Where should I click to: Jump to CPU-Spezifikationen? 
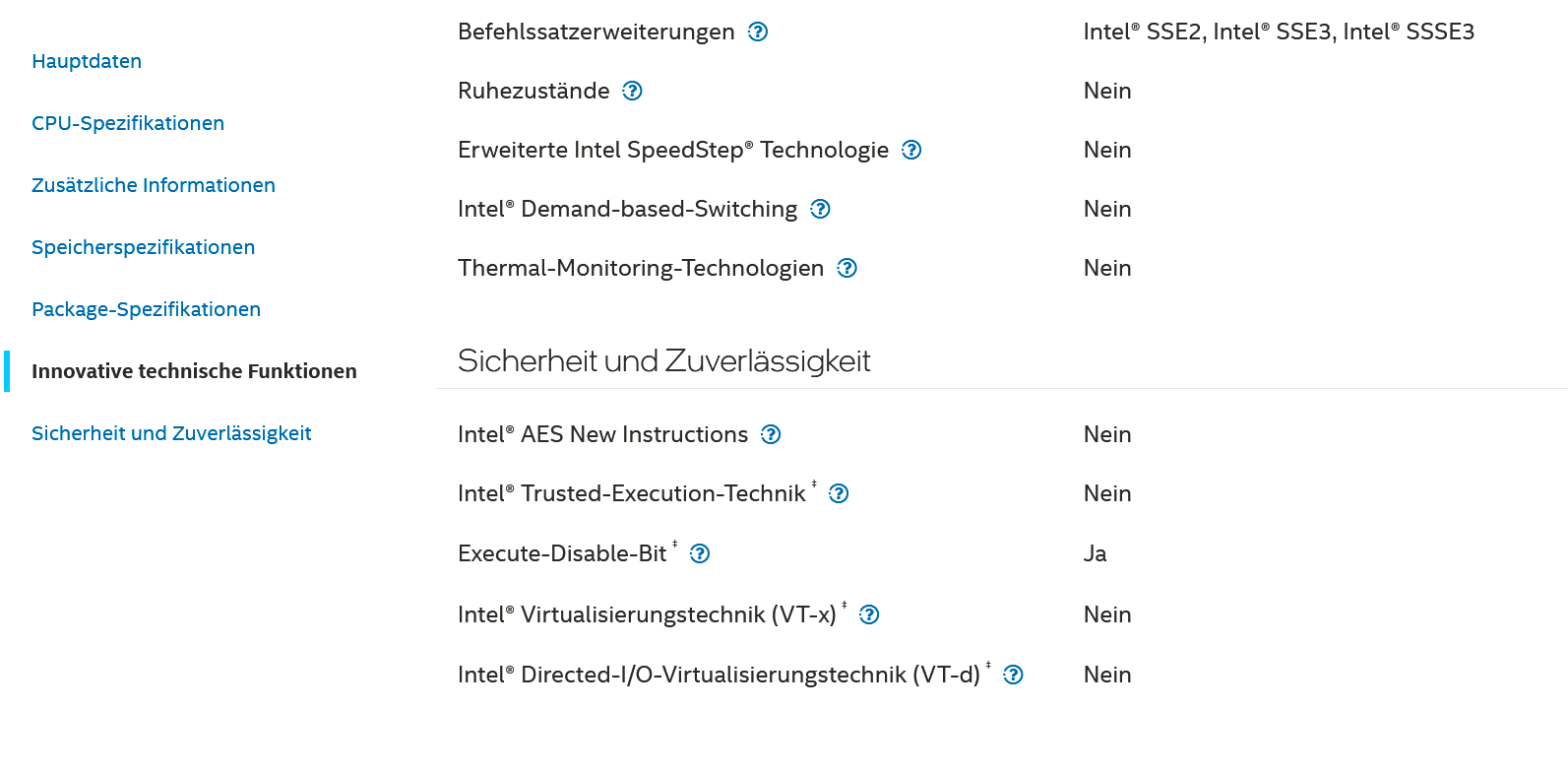(128, 123)
